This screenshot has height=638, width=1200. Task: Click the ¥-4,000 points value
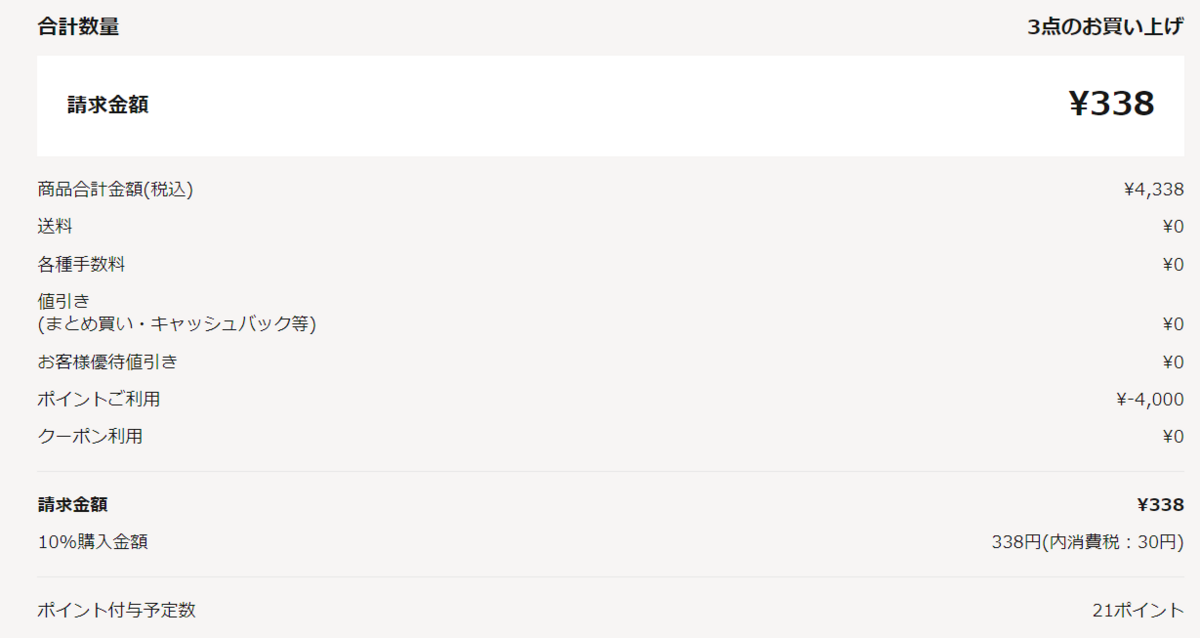pyautogui.click(x=1150, y=399)
